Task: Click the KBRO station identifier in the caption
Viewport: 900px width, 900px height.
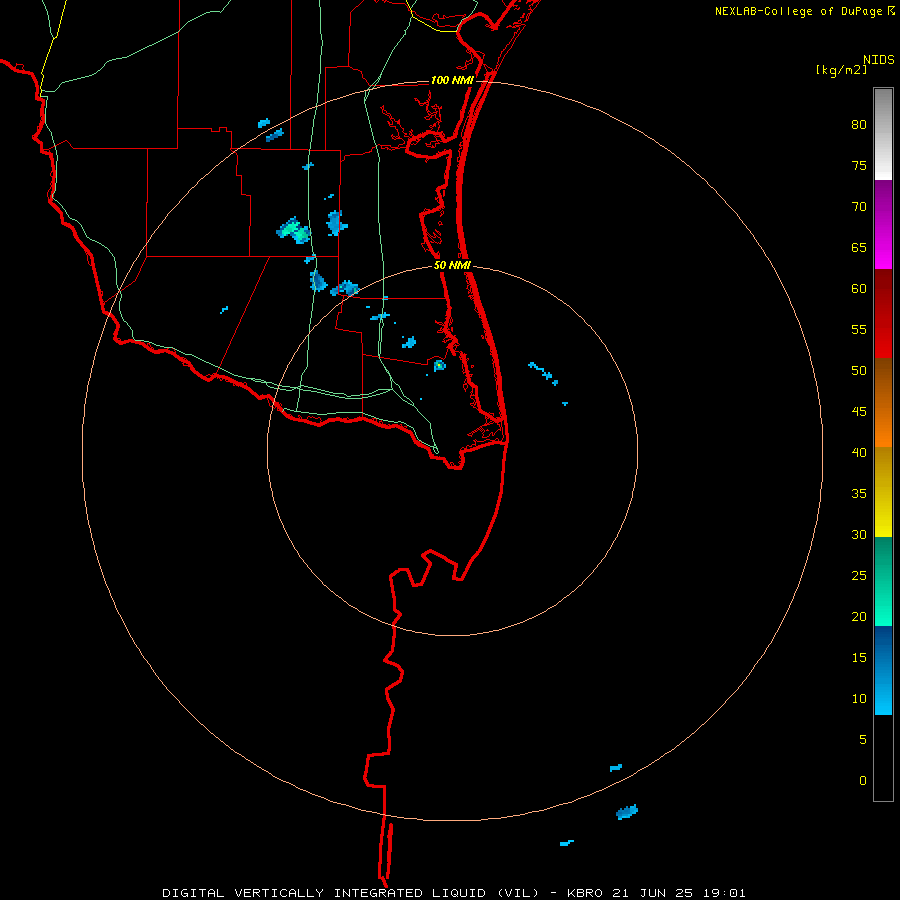Action: [585, 893]
